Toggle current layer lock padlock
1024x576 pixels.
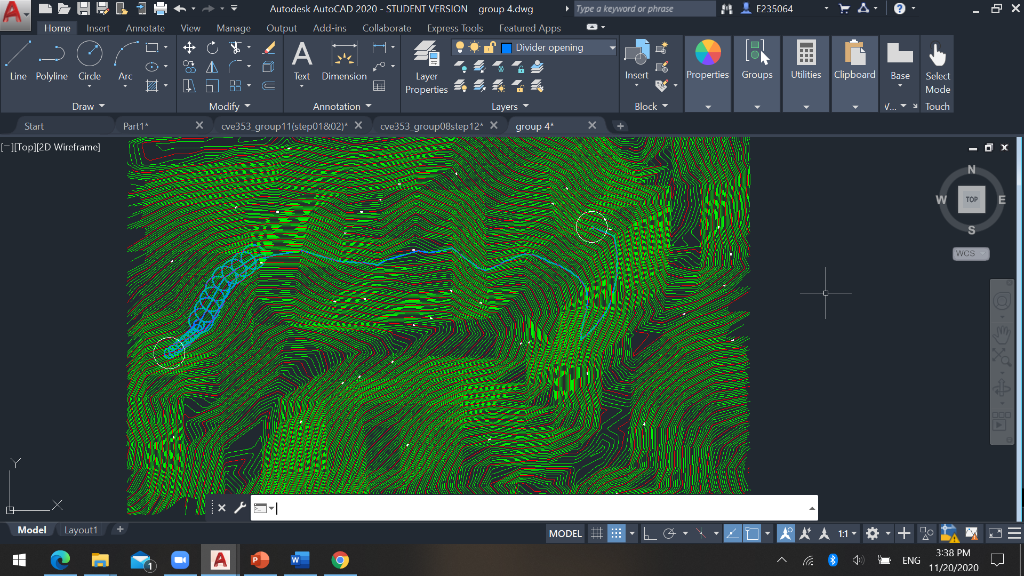pos(489,48)
